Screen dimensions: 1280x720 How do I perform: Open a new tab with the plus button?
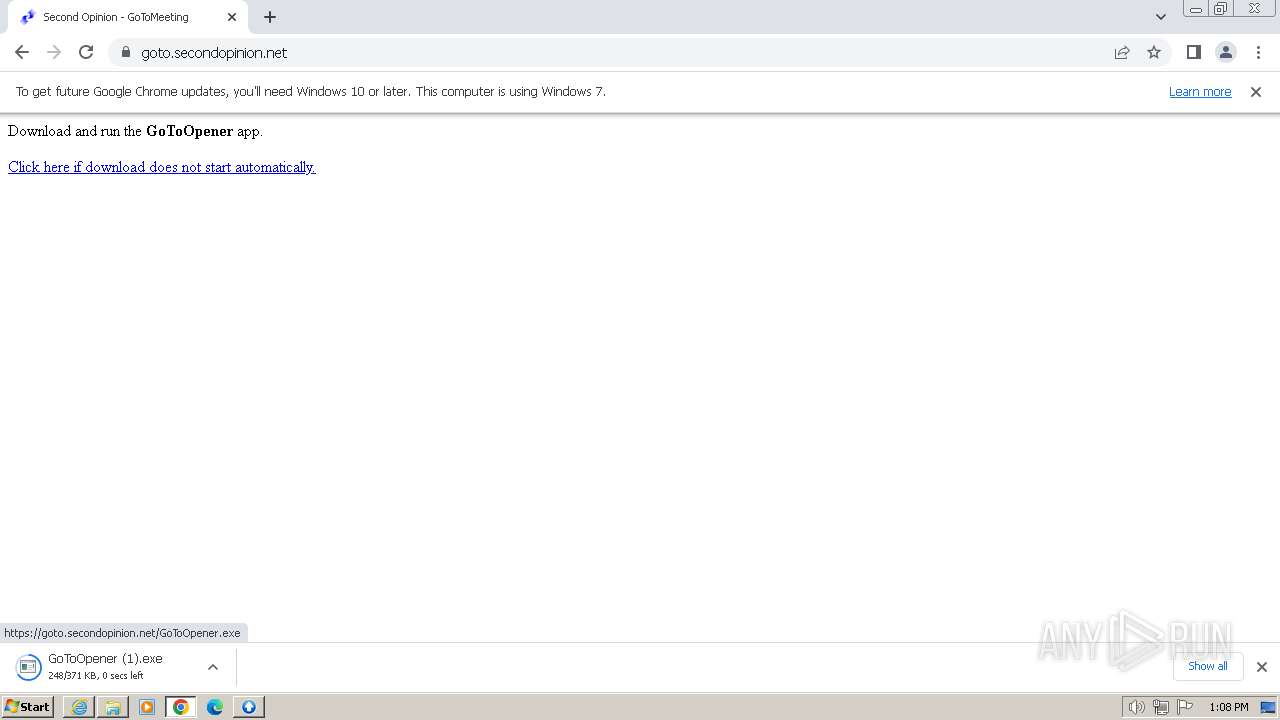point(270,17)
